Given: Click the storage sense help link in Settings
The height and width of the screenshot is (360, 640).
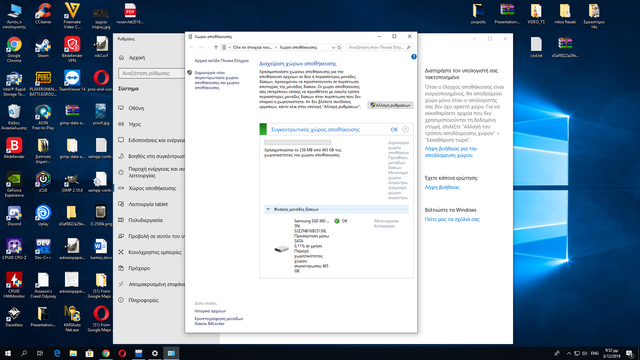Looking at the screenshot, I should [x=451, y=152].
